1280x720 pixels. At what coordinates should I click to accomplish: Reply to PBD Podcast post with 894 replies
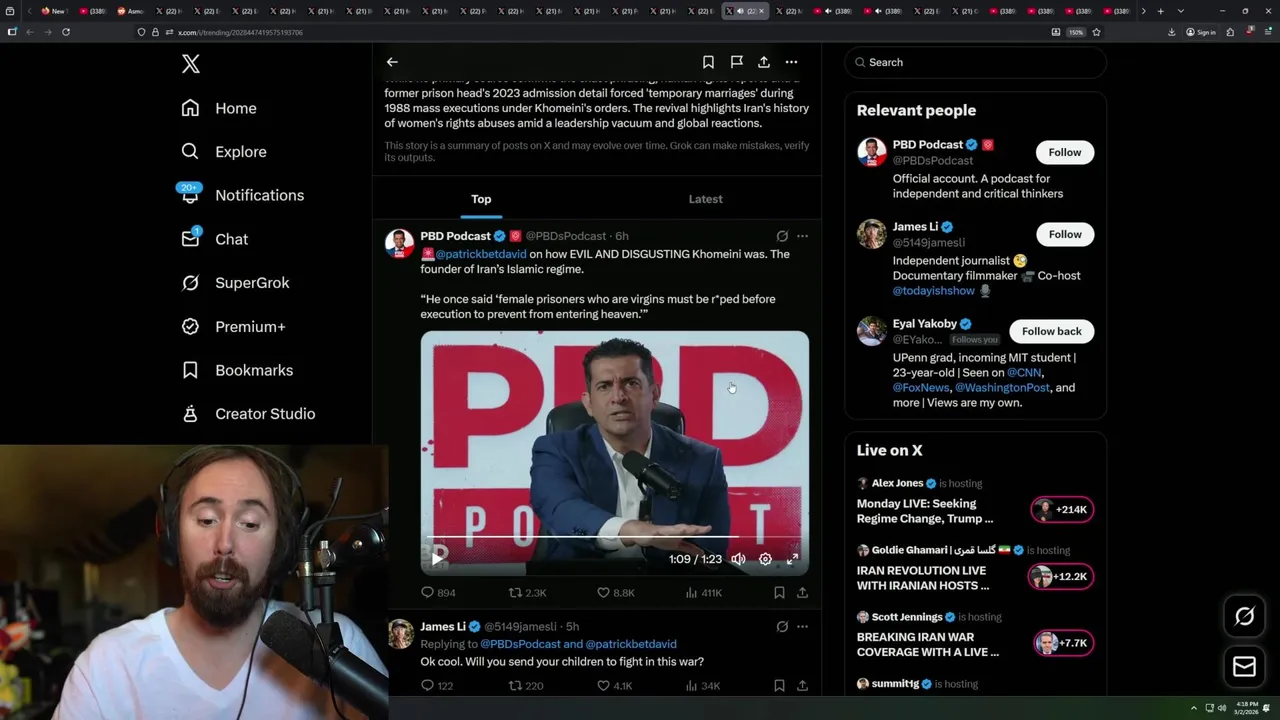(438, 593)
